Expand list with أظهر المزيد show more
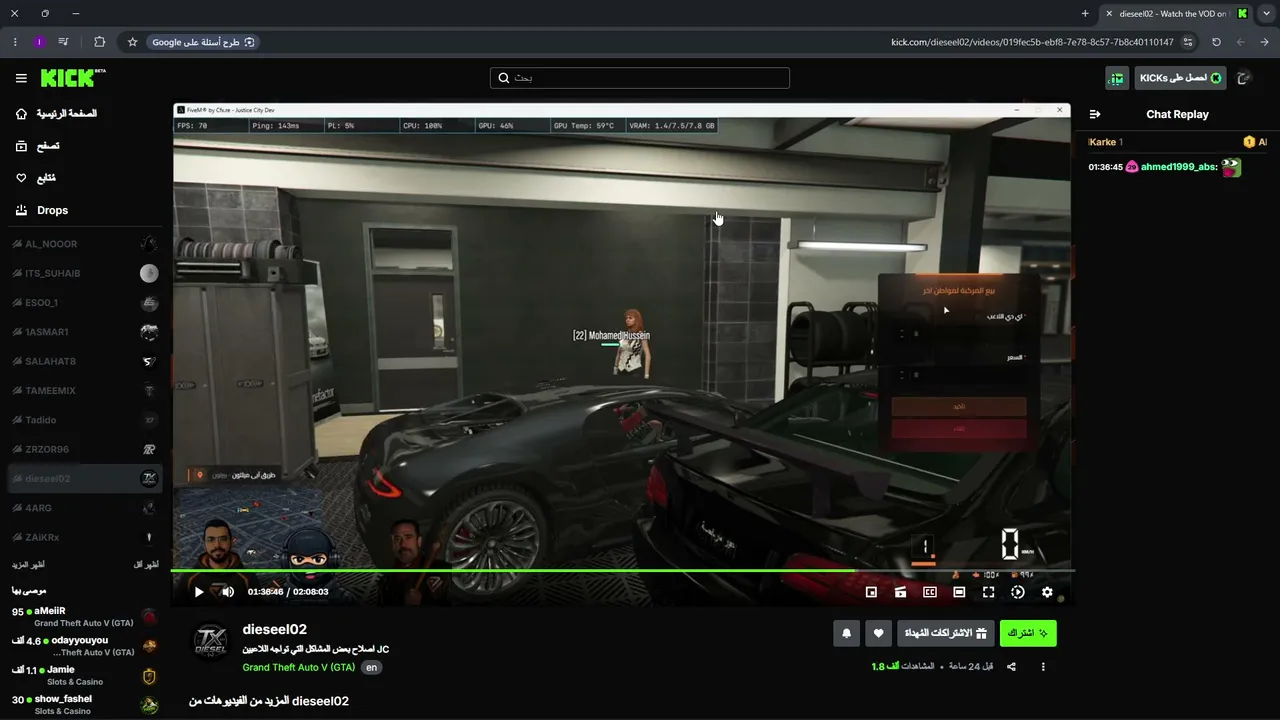Viewport: 1280px width, 720px height. [x=29, y=565]
